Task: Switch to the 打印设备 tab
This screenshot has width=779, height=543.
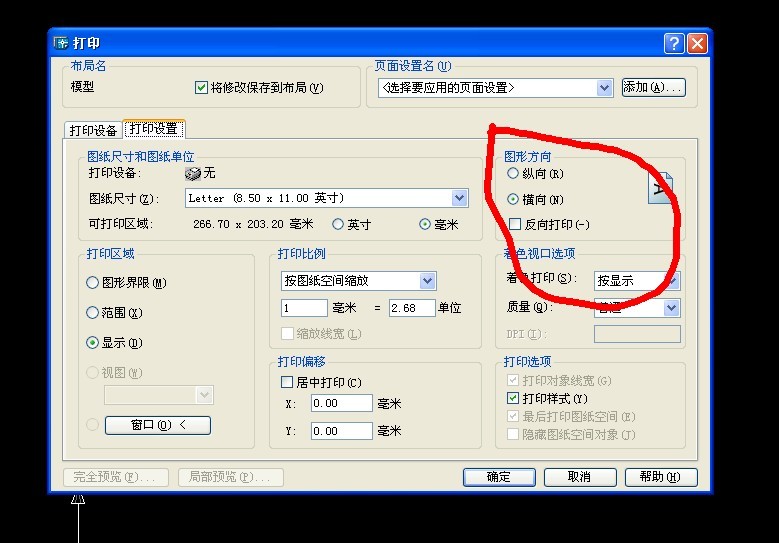Action: (93, 130)
